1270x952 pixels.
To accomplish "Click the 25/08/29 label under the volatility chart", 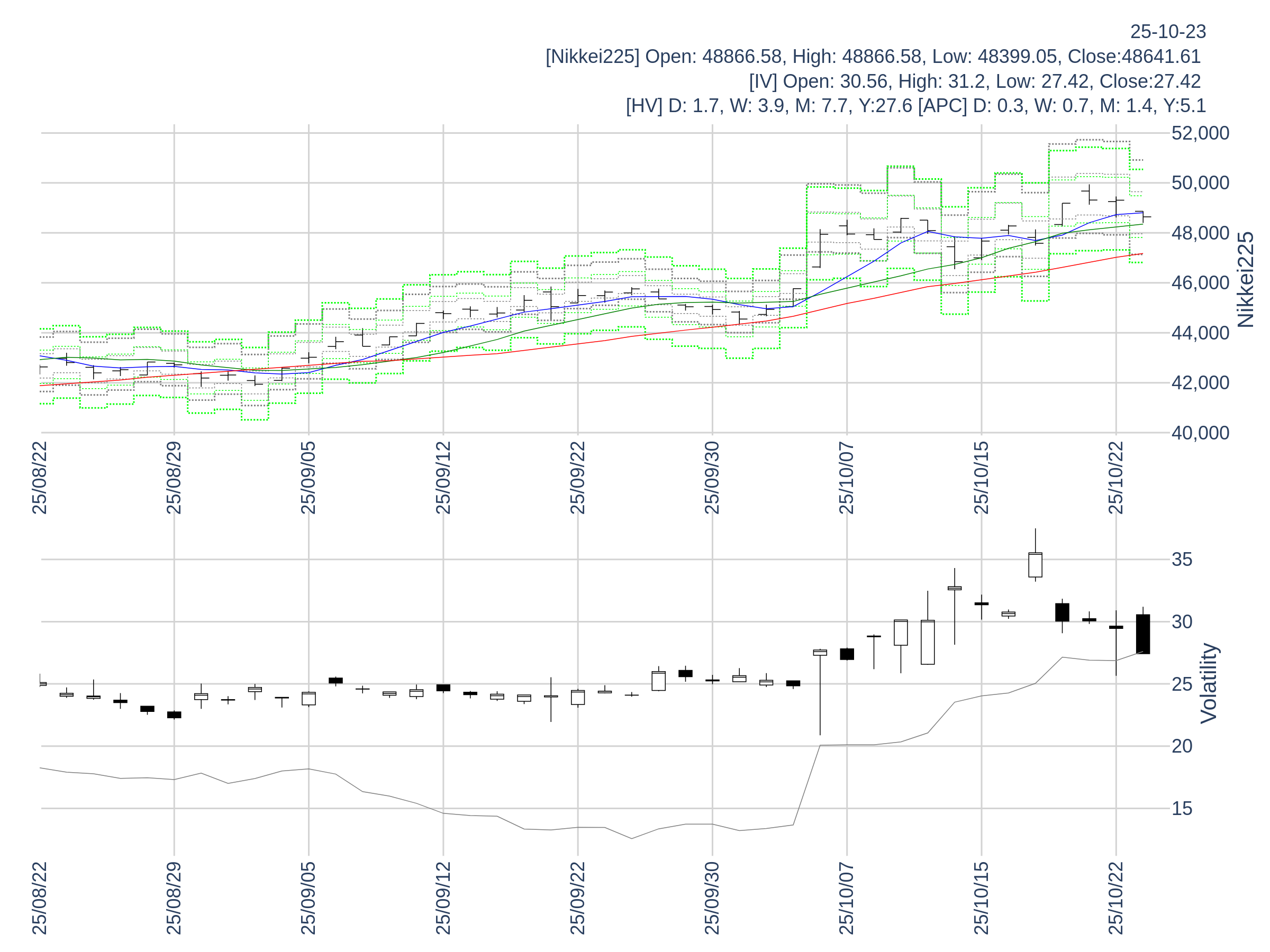I will (x=174, y=898).
